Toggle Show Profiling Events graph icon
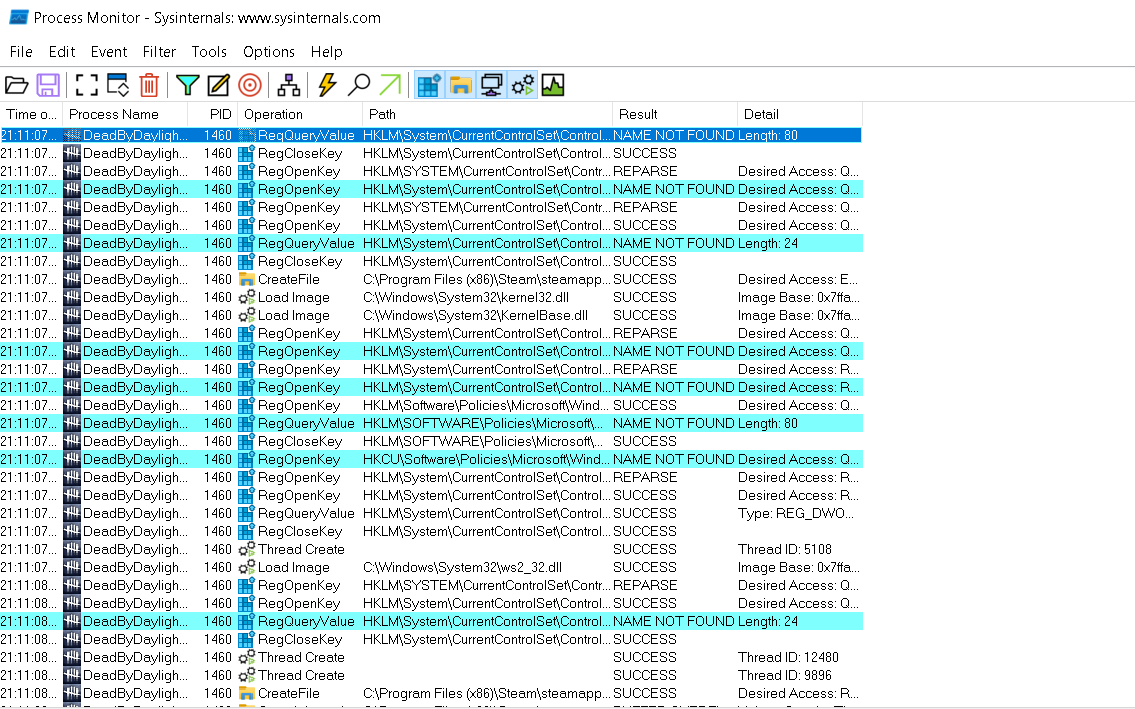Screen dimensions: 1135x709 tap(553, 85)
